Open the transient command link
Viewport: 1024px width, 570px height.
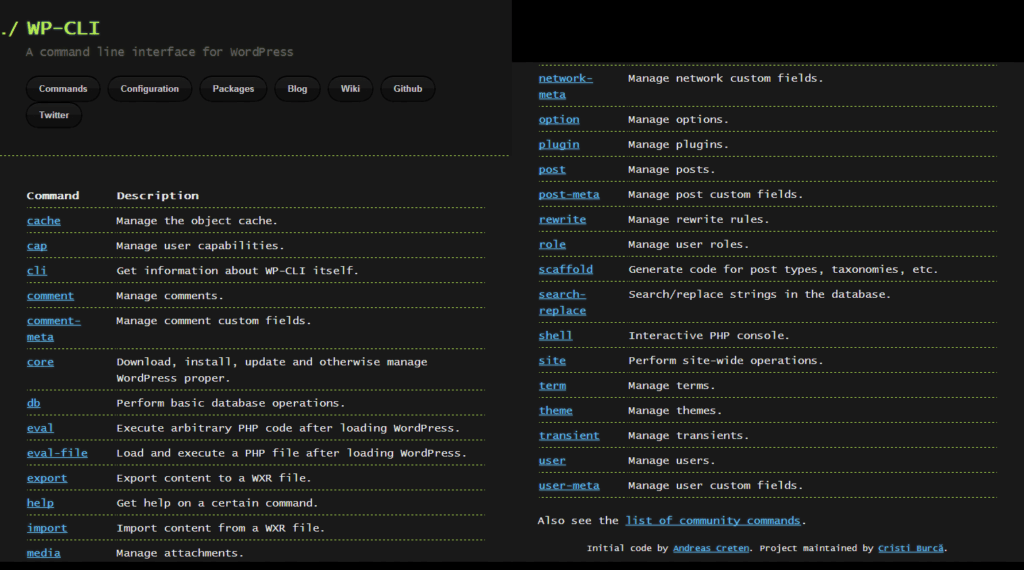pos(569,435)
